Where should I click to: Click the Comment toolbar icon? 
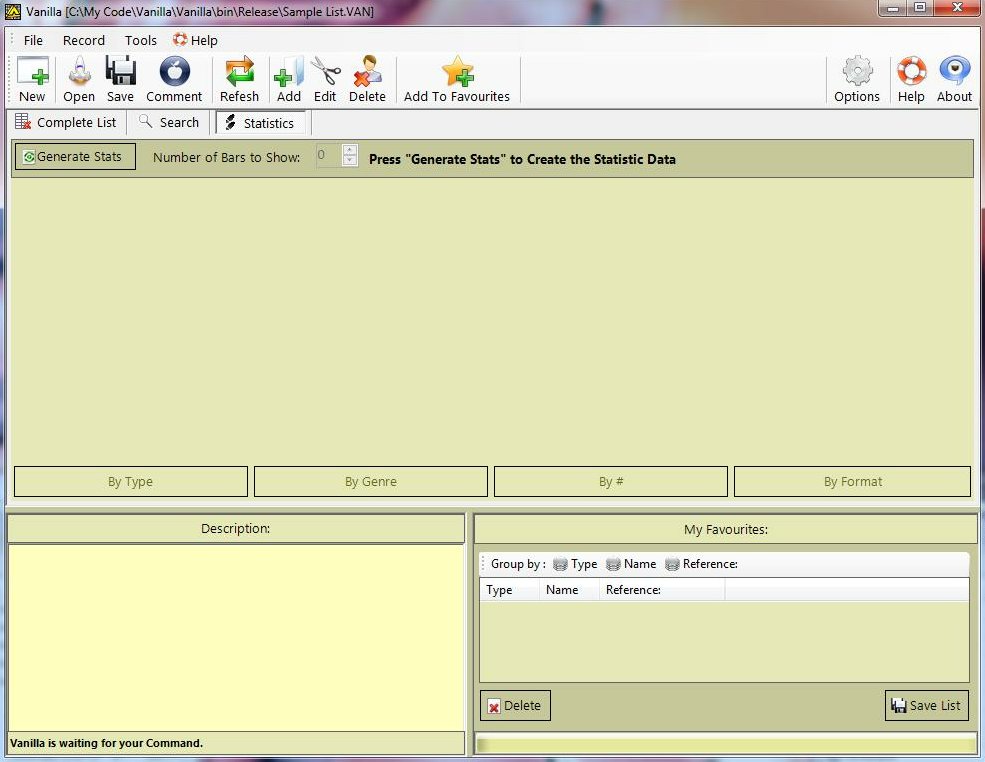[174, 73]
